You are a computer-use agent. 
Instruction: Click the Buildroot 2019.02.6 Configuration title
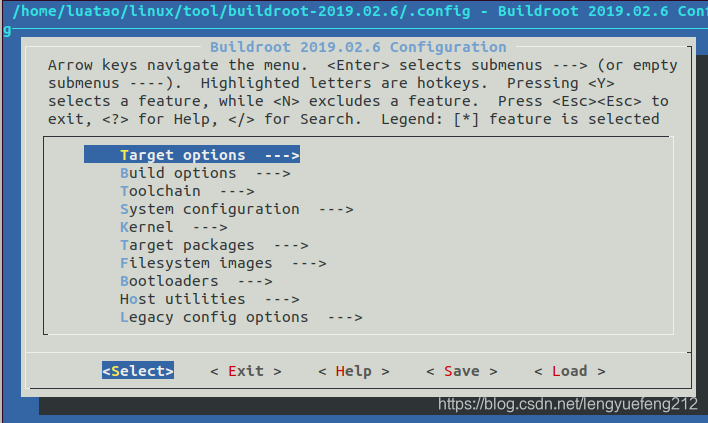358,47
